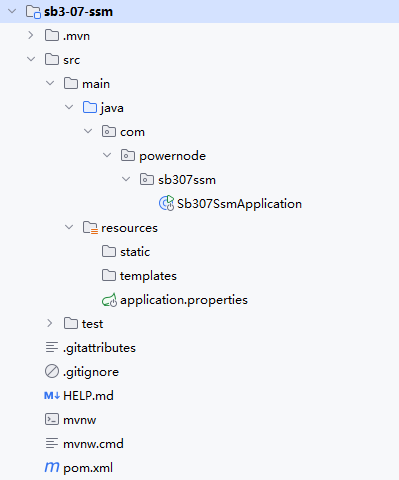
Task: Click the Markdown icon beside HELP.md
Action: 52,396
